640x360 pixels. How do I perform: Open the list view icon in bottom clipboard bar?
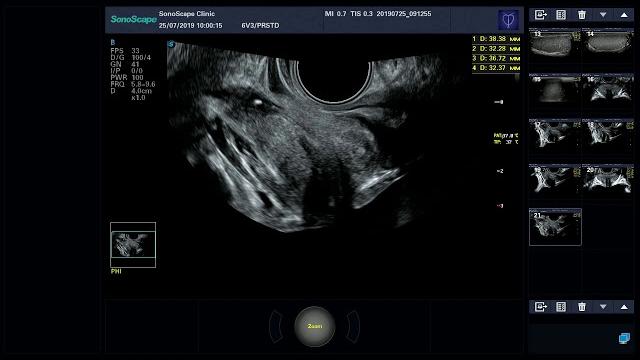pyautogui.click(x=561, y=307)
